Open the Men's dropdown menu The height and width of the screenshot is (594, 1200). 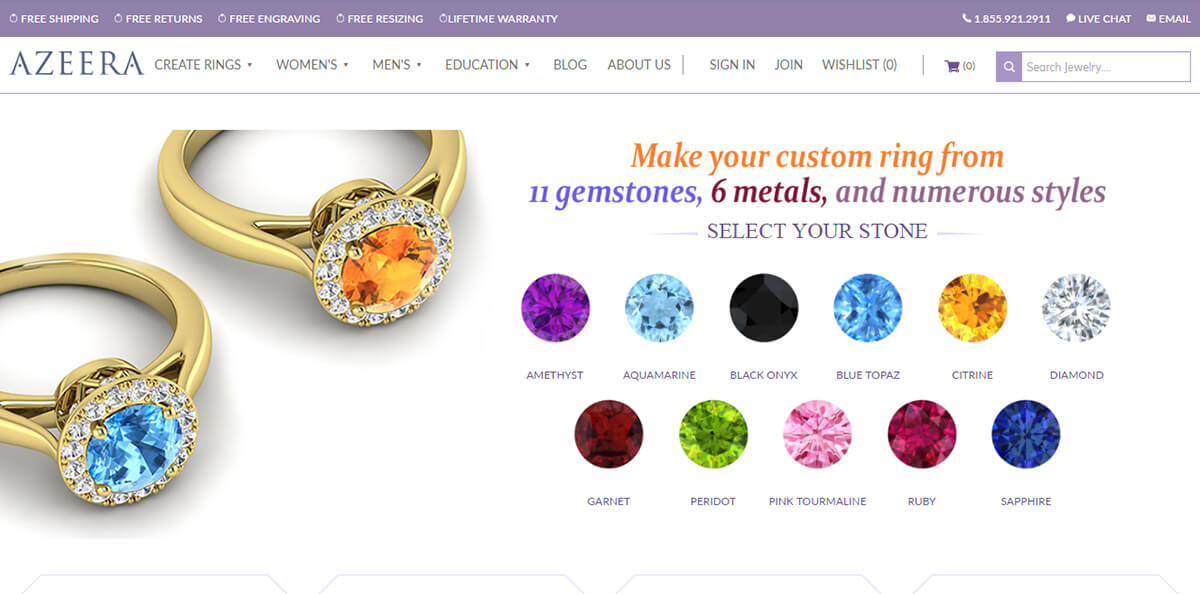[x=397, y=65]
